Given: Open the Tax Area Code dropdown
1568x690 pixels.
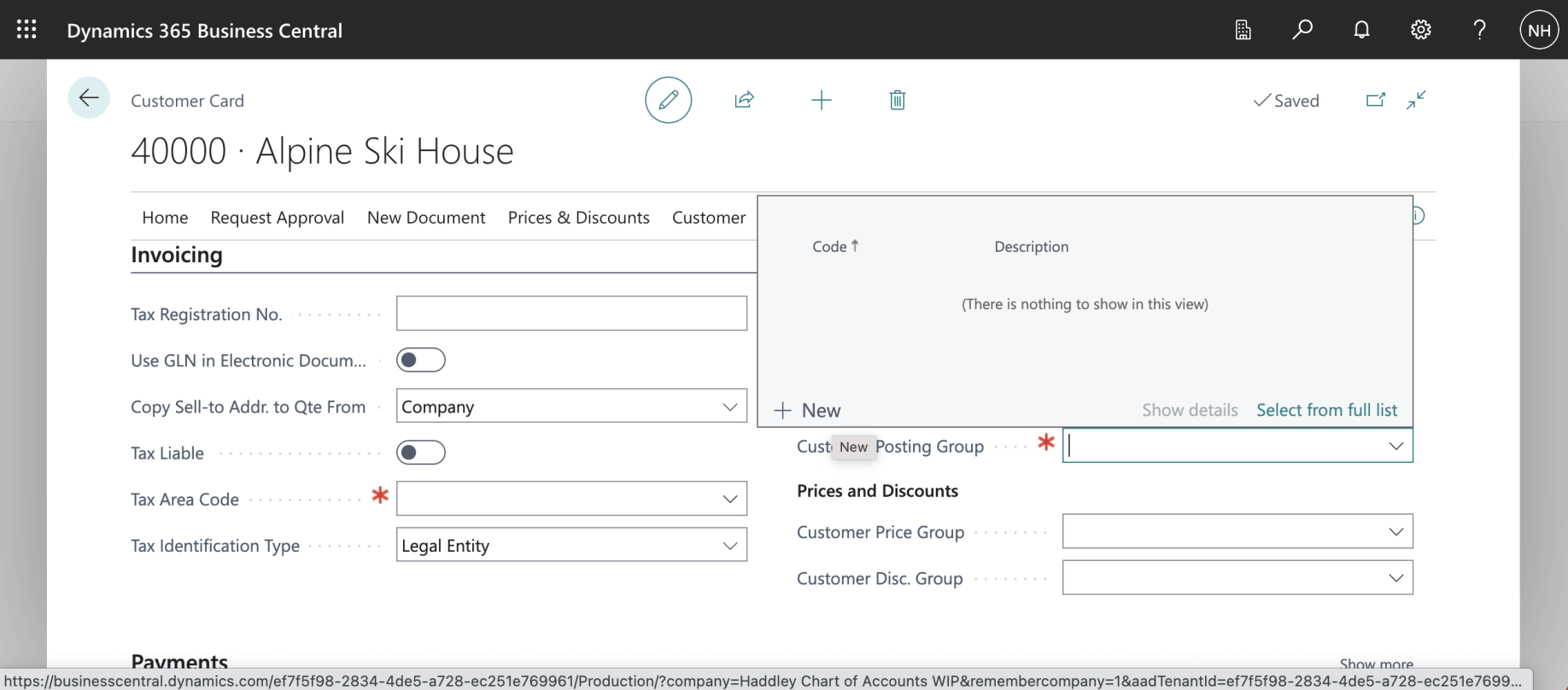Looking at the screenshot, I should [729, 499].
